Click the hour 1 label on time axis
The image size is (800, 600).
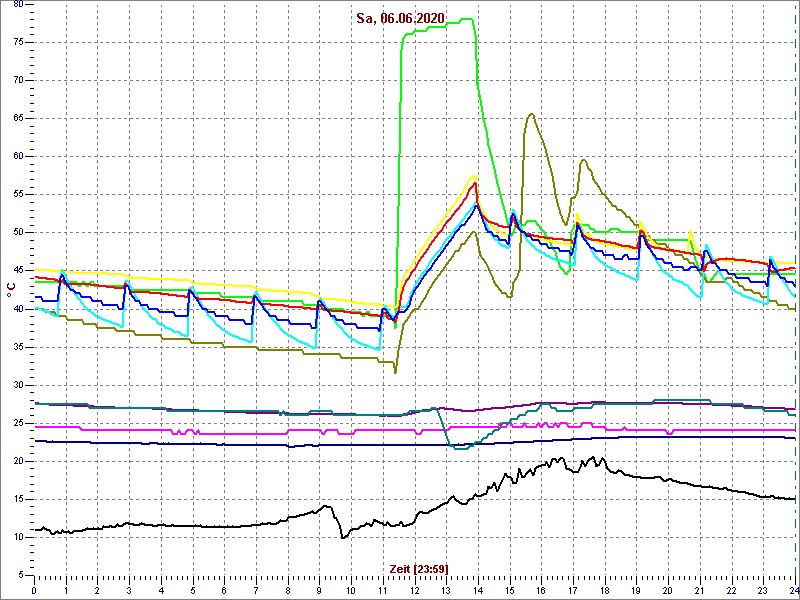66,591
